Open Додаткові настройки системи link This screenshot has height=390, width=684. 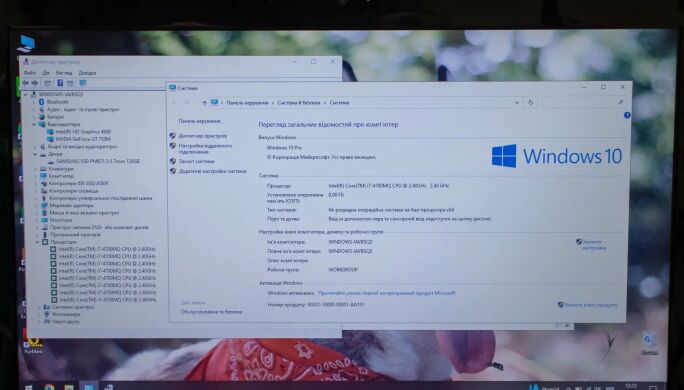pyautogui.click(x=212, y=171)
